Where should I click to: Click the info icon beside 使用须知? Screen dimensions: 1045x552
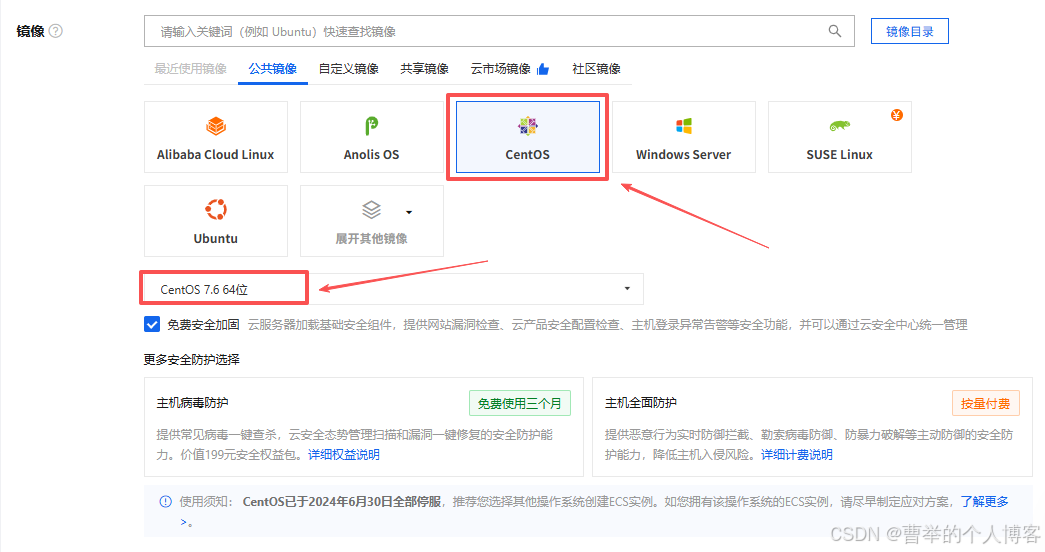165,501
